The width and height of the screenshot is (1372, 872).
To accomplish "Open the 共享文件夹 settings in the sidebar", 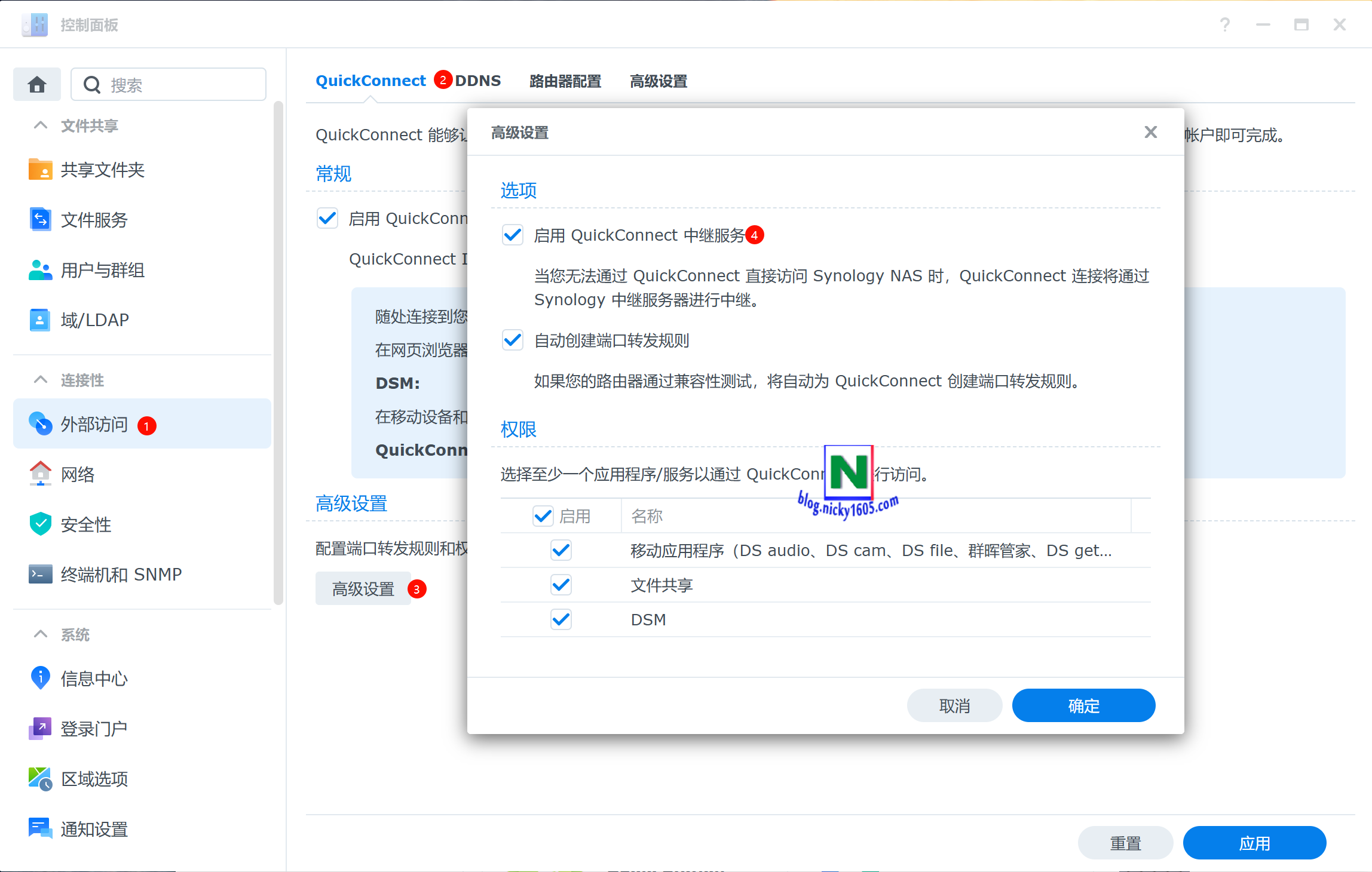I will coord(102,170).
